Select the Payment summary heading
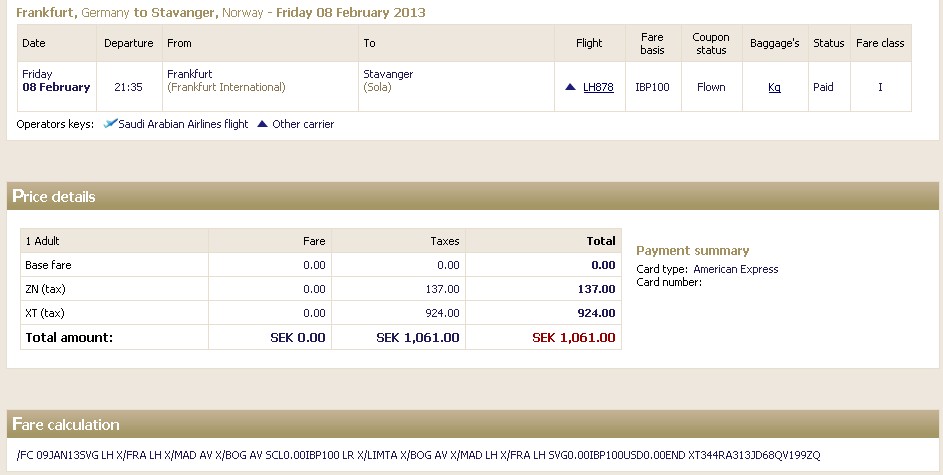 692,251
